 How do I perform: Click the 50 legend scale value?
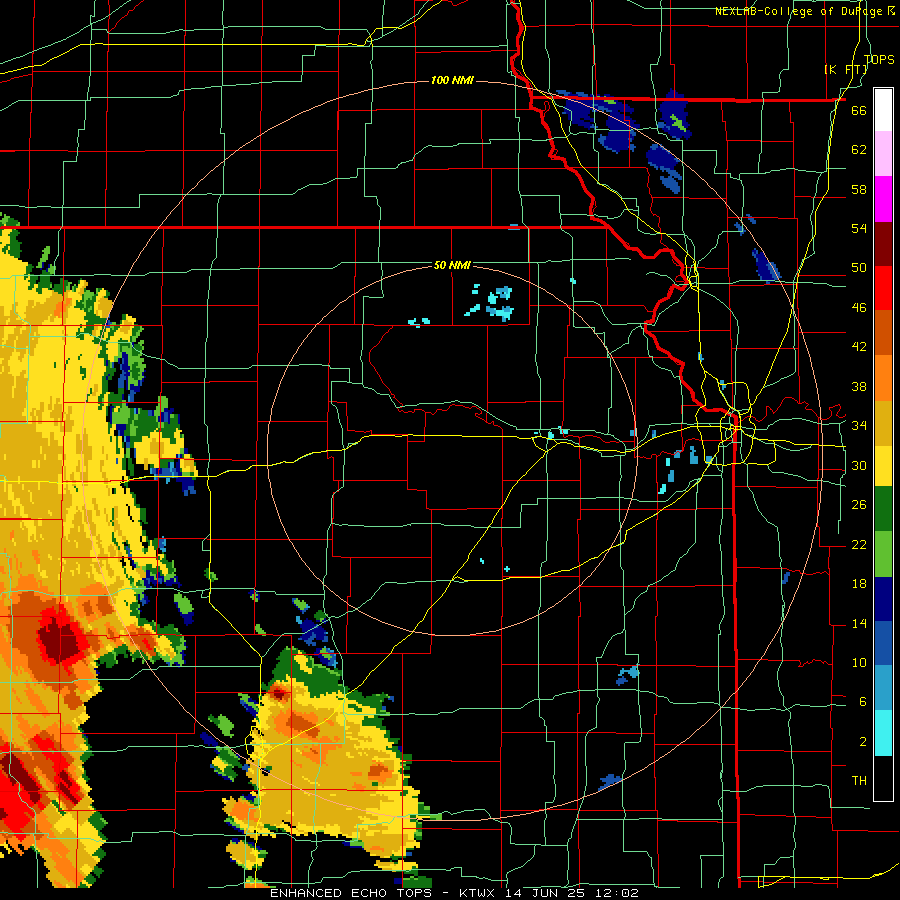click(x=859, y=268)
